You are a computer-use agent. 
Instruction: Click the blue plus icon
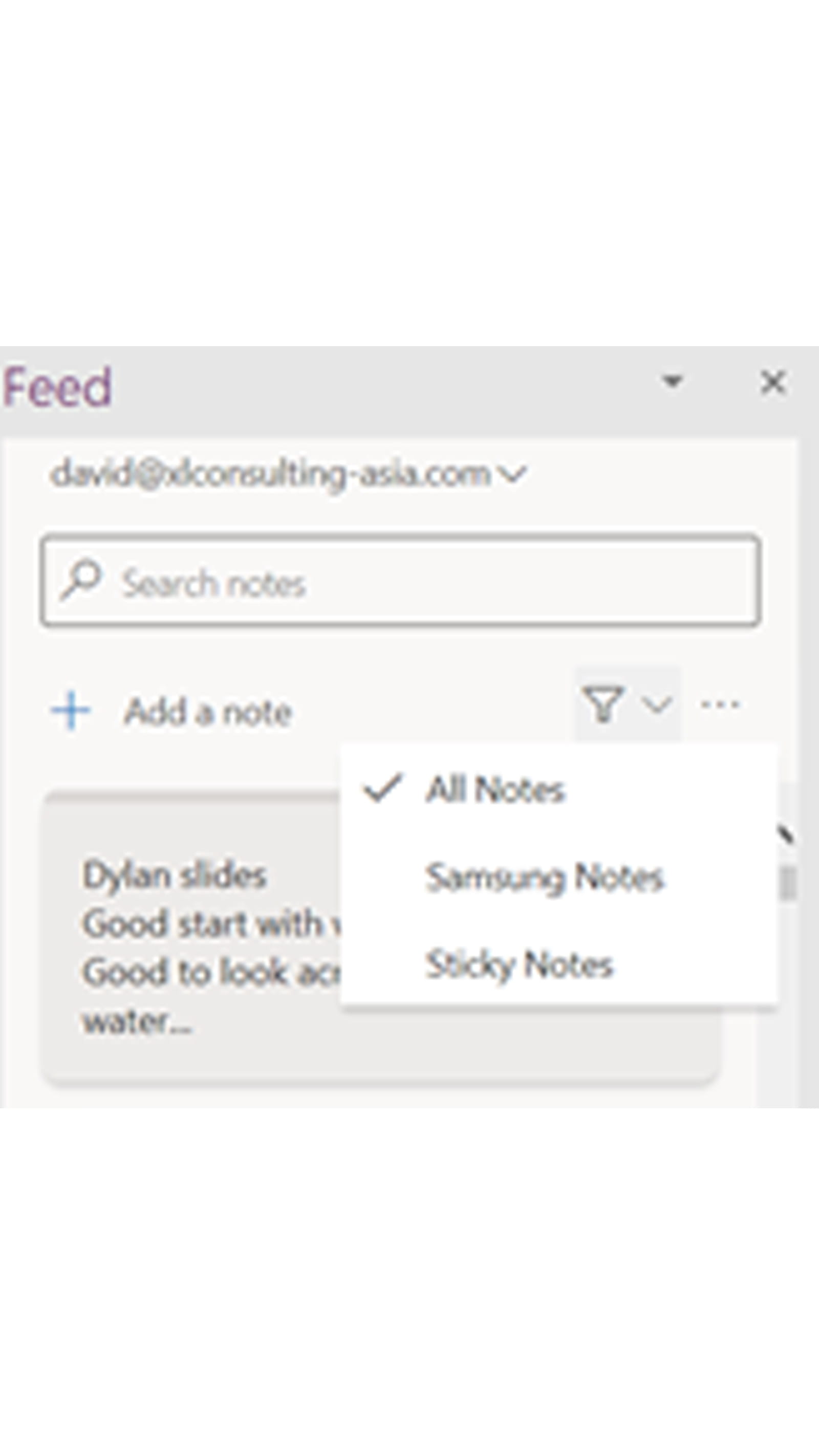coord(71,711)
